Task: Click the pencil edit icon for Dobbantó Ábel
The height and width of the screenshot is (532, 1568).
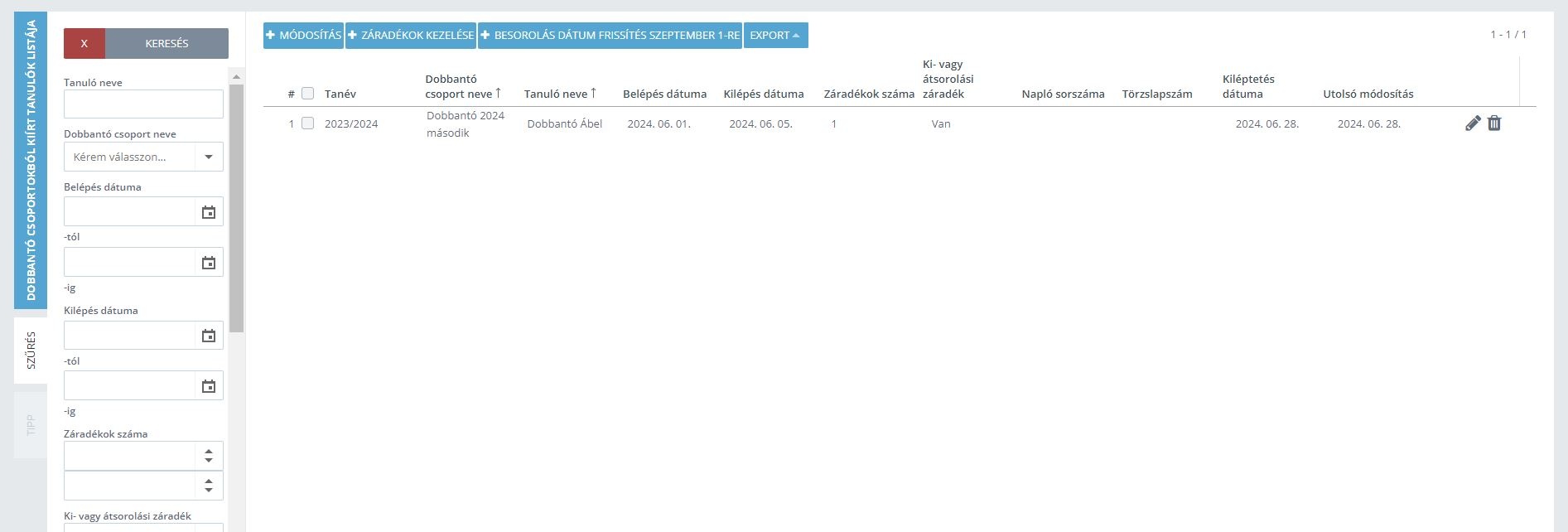Action: [1473, 123]
